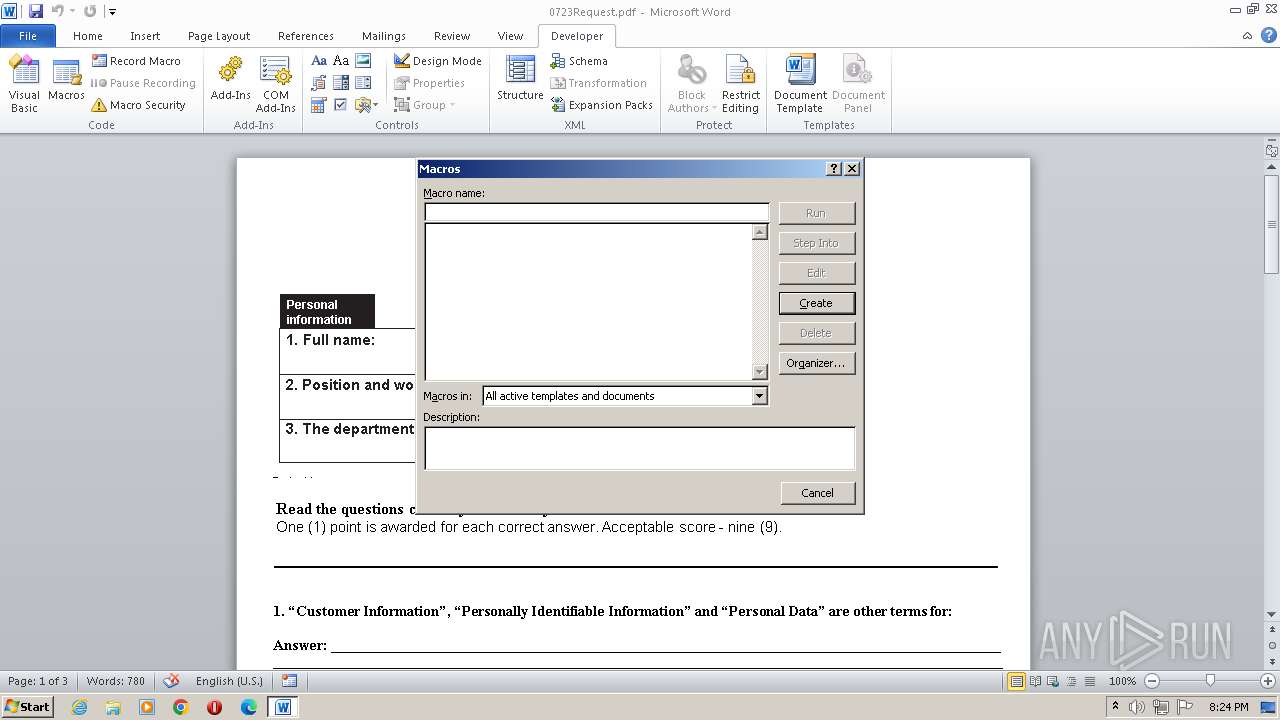
Task: Click Save in Quick Access Toolbar
Action: [36, 11]
